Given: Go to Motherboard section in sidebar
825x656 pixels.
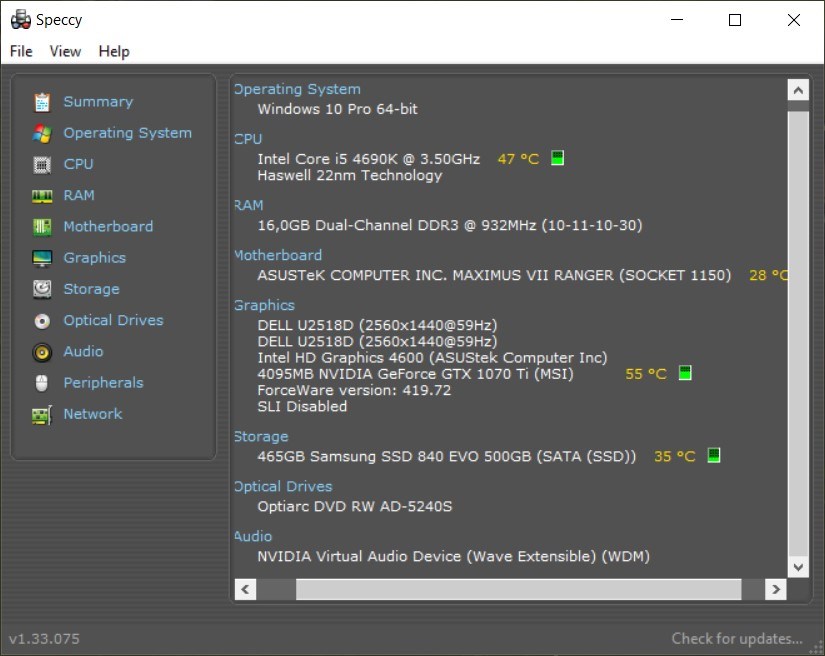Looking at the screenshot, I should tap(108, 227).
